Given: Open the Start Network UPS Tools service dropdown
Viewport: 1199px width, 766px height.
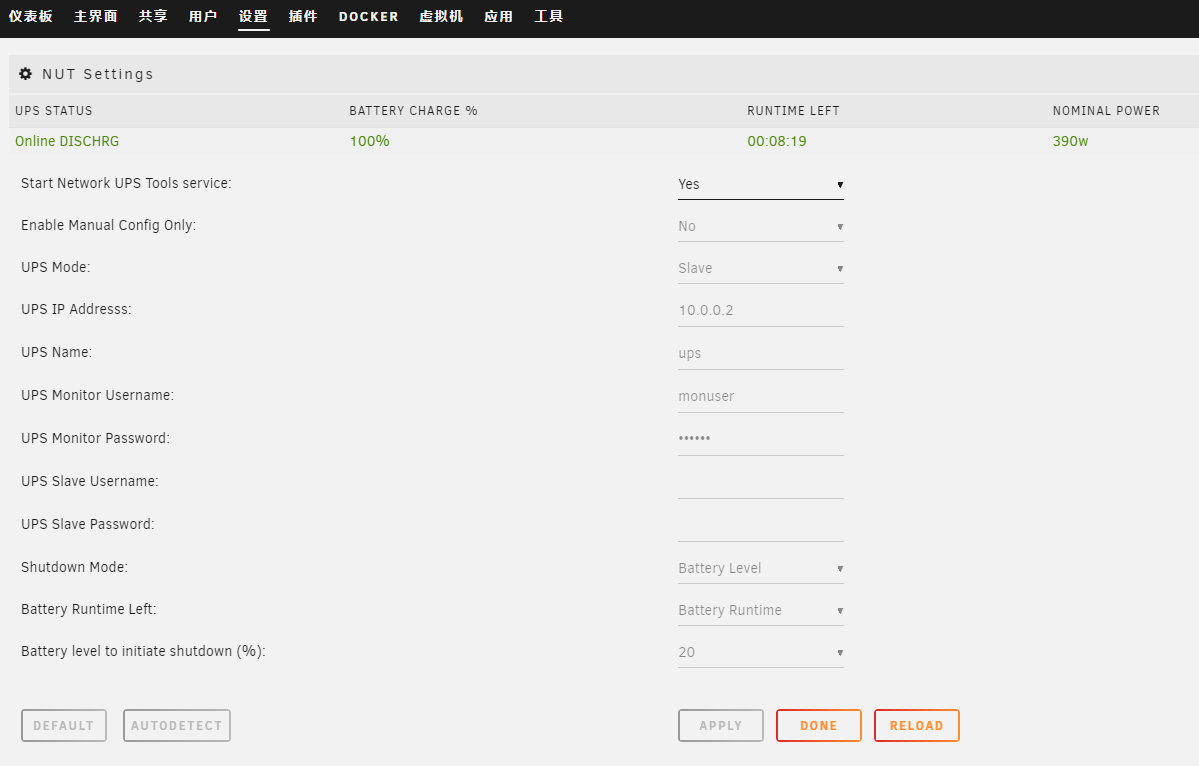Looking at the screenshot, I should 760,184.
